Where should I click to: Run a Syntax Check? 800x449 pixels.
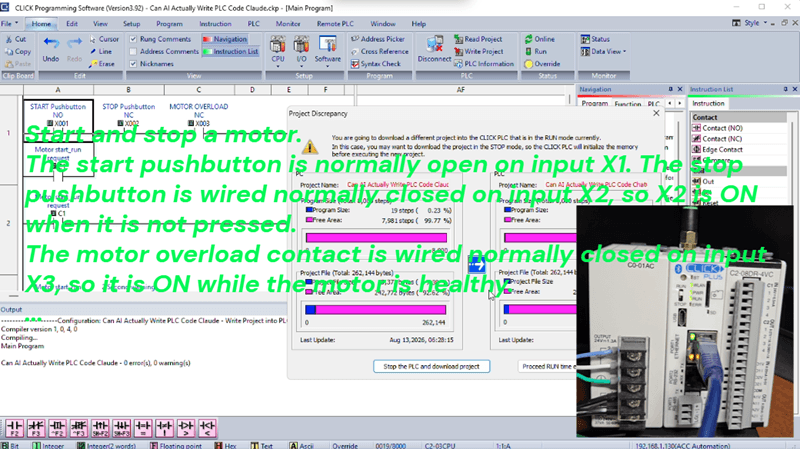click(376, 64)
